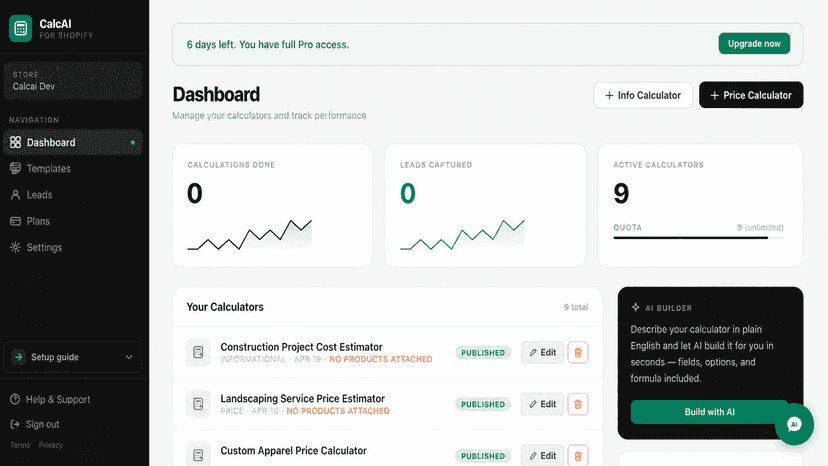The width and height of the screenshot is (828, 466).
Task: Click Published badge of Landscaping Service Price Estimator
Action: (483, 405)
